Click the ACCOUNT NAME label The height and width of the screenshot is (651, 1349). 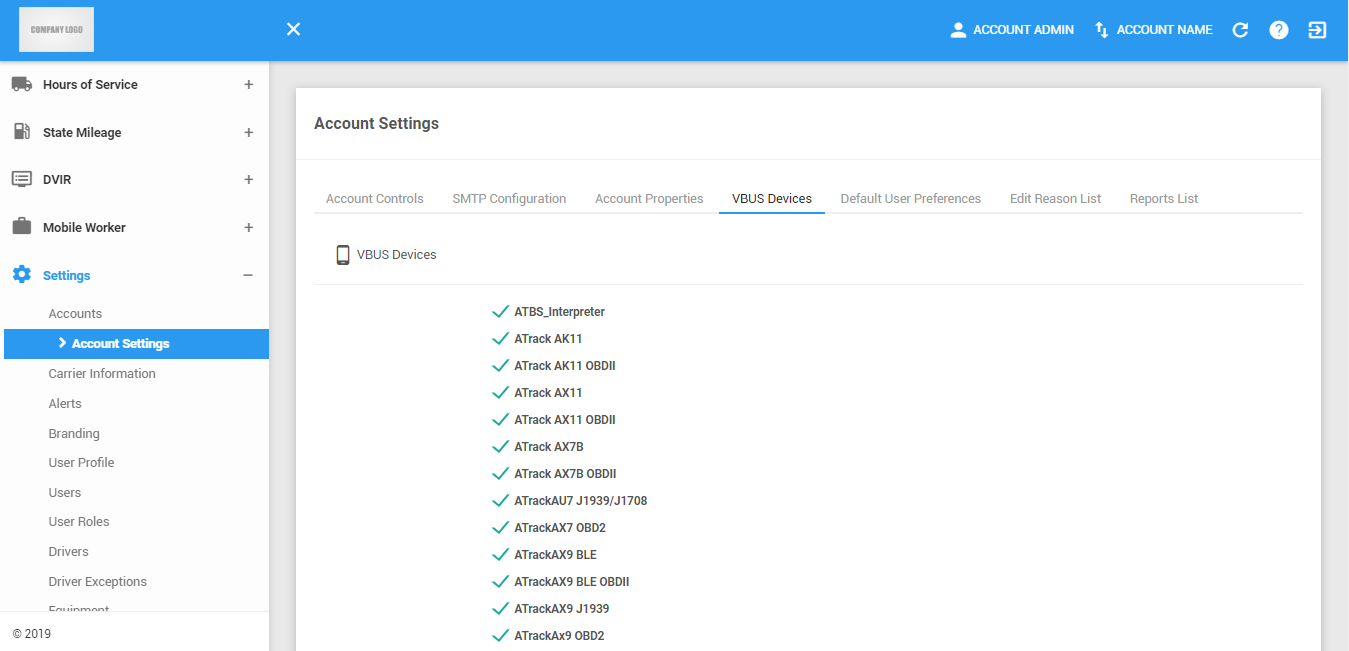[x=1165, y=30]
